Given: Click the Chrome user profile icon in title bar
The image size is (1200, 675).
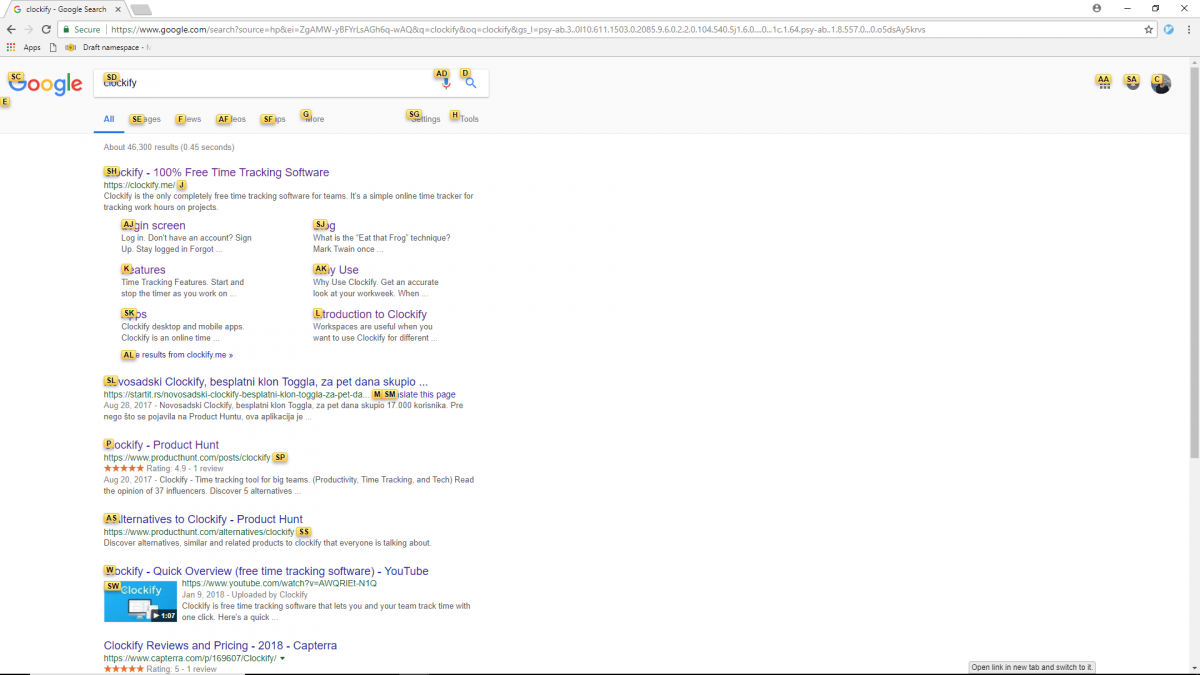Looking at the screenshot, I should point(1097,8).
